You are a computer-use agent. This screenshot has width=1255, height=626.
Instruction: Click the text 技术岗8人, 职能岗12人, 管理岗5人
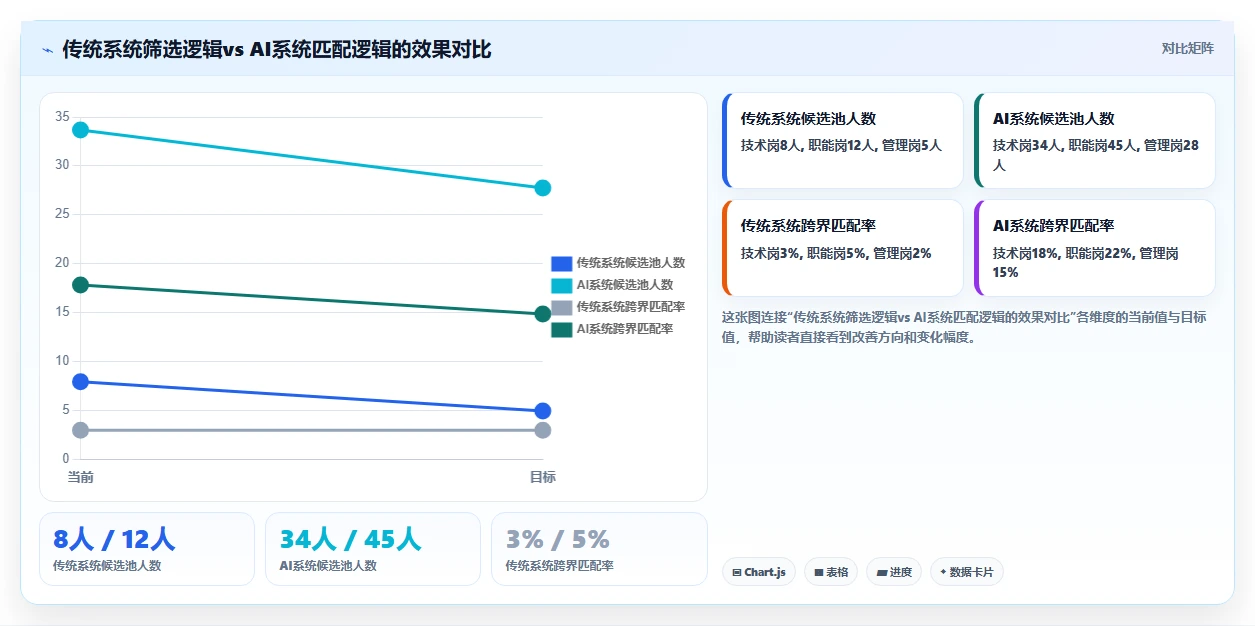pos(841,145)
